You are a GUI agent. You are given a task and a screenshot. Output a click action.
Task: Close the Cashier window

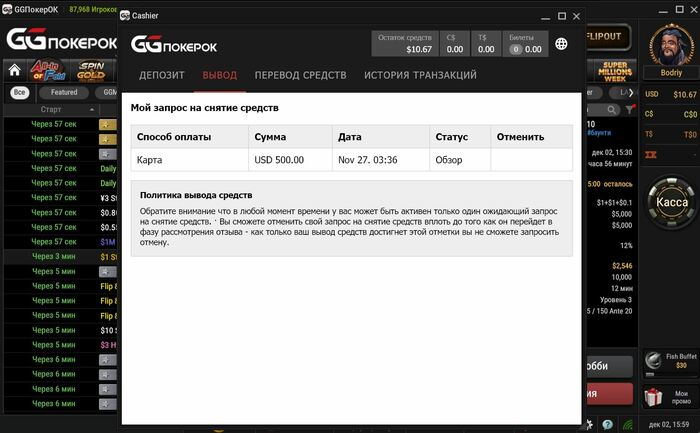(576, 16)
